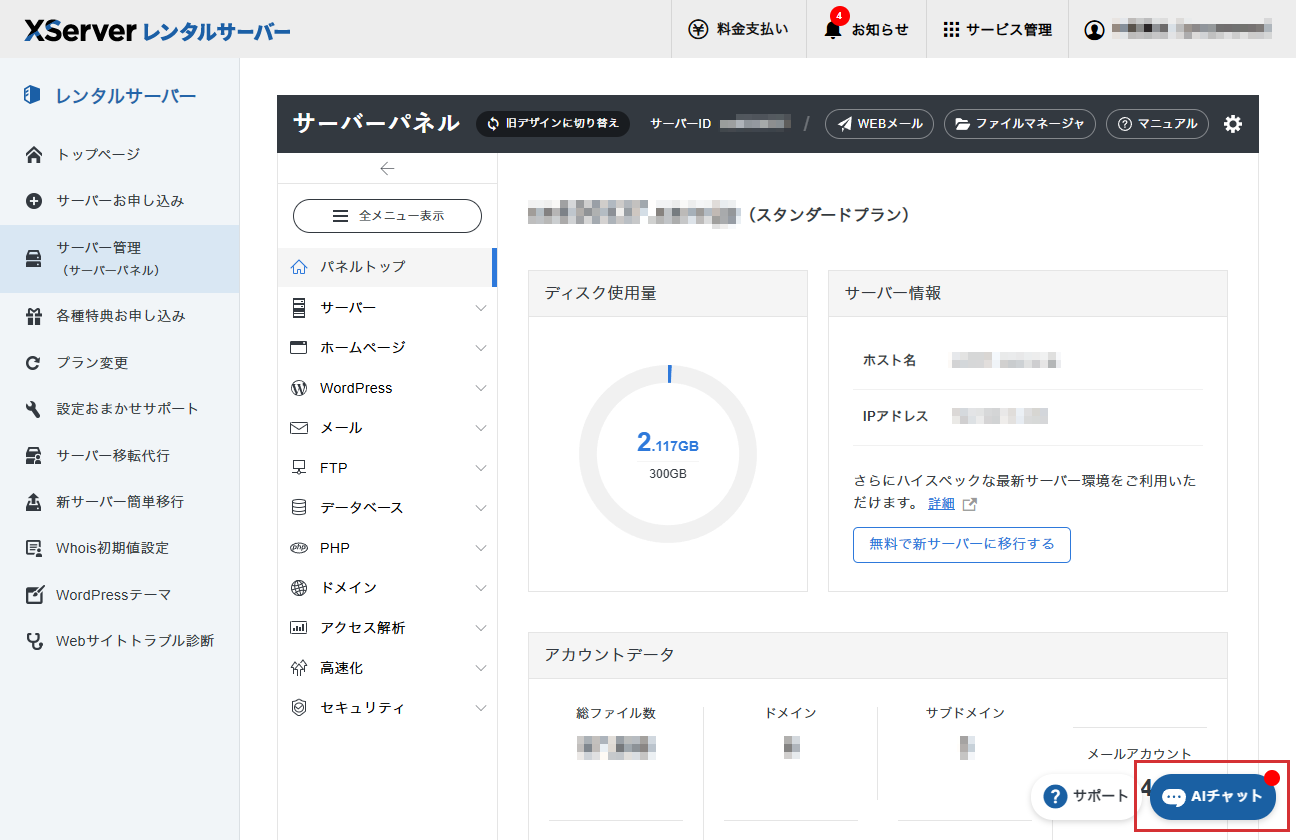This screenshot has width=1296, height=840.
Task: Click the home icon beside トップページ
Action: [x=34, y=155]
